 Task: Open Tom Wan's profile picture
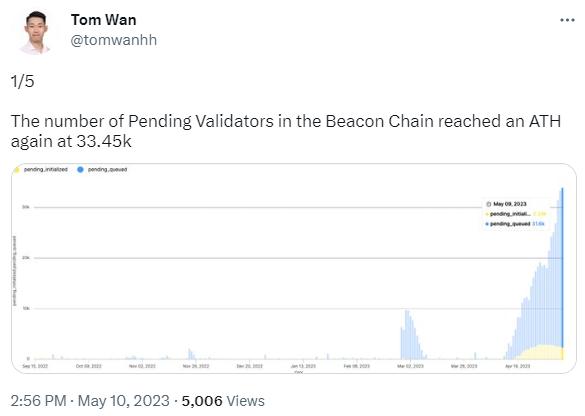(36, 33)
